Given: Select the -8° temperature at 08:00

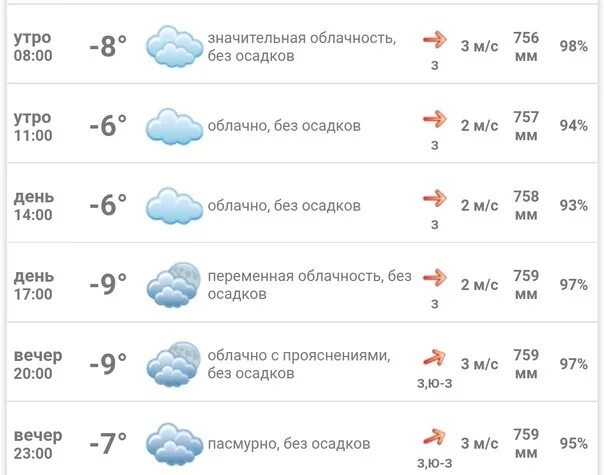Looking at the screenshot, I should pos(108,46).
